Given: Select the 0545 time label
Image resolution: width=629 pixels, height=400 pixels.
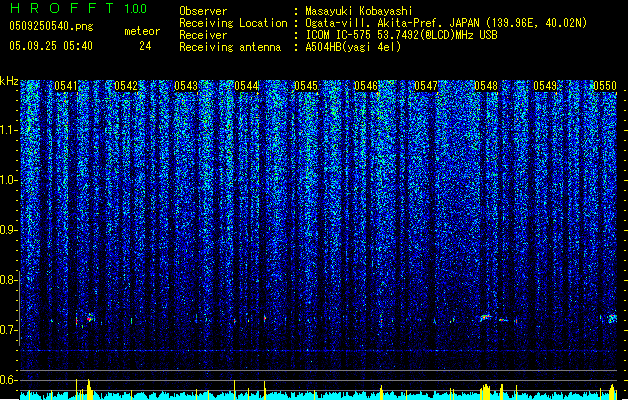Looking at the screenshot, I should (x=306, y=86).
